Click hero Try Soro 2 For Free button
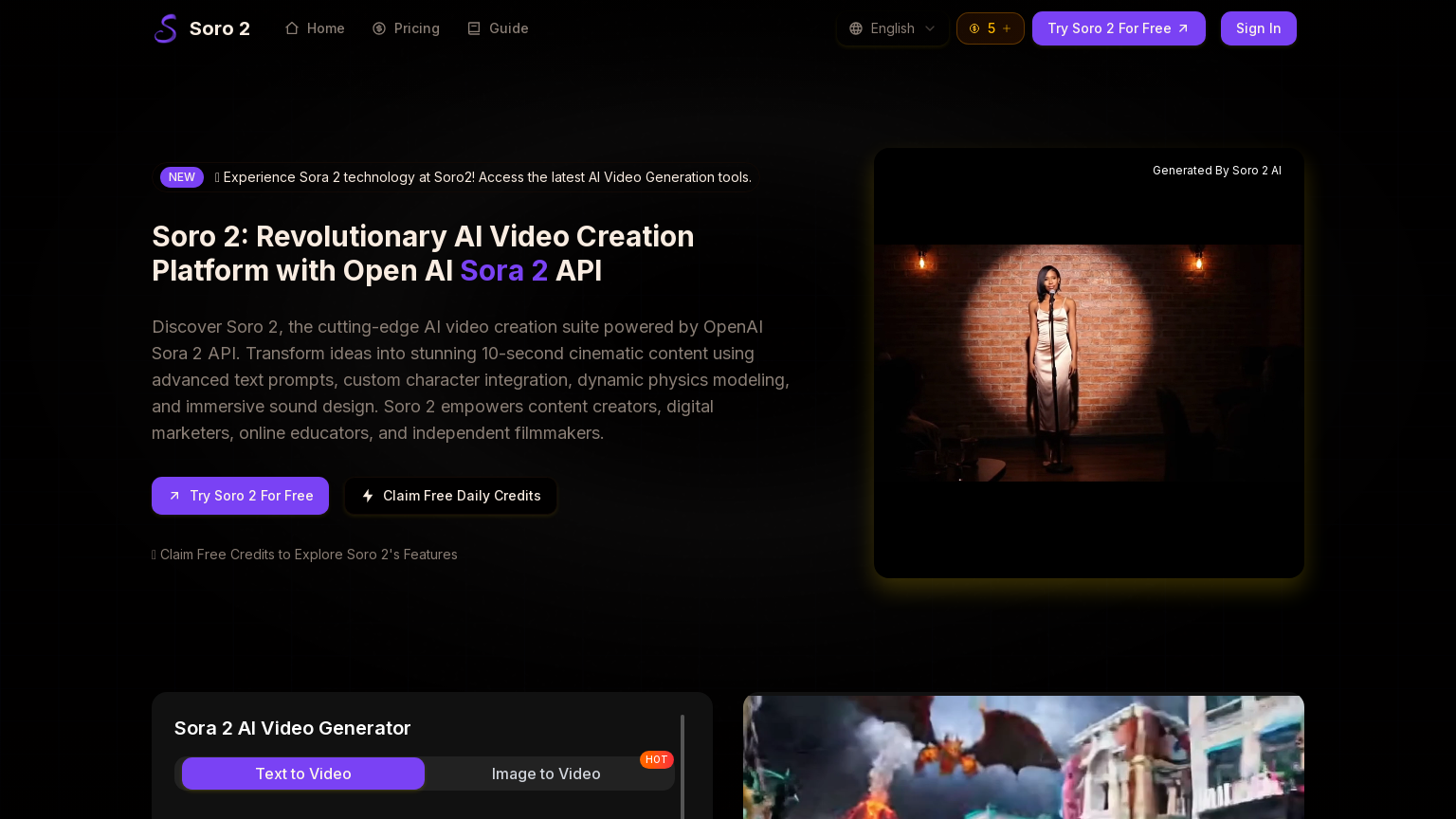The image size is (1456, 819). click(x=240, y=496)
